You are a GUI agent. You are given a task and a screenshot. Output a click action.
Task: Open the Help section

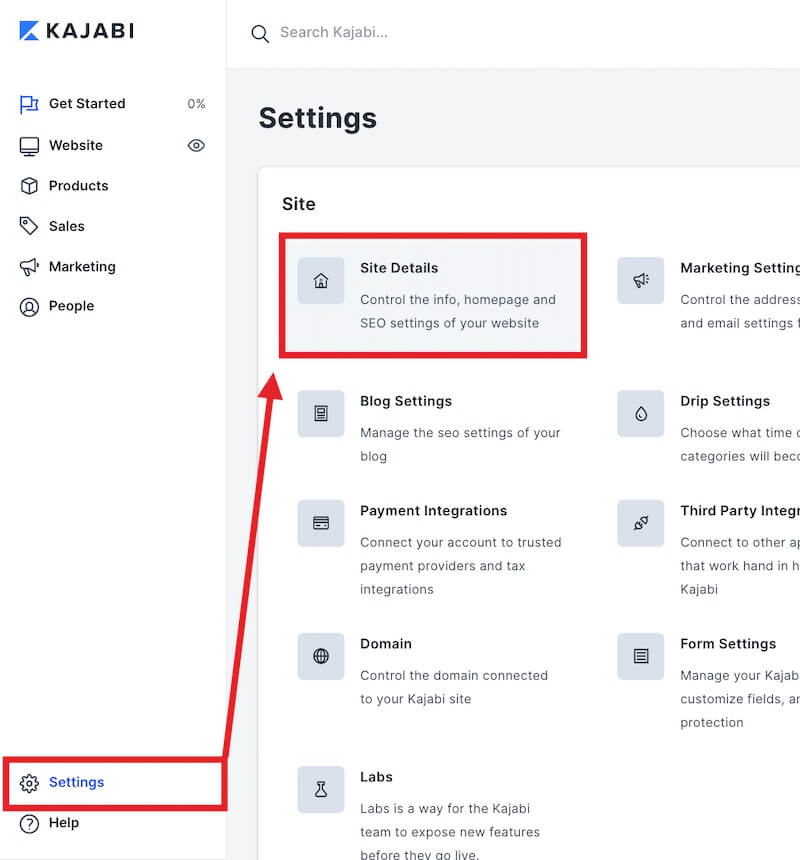(x=62, y=823)
